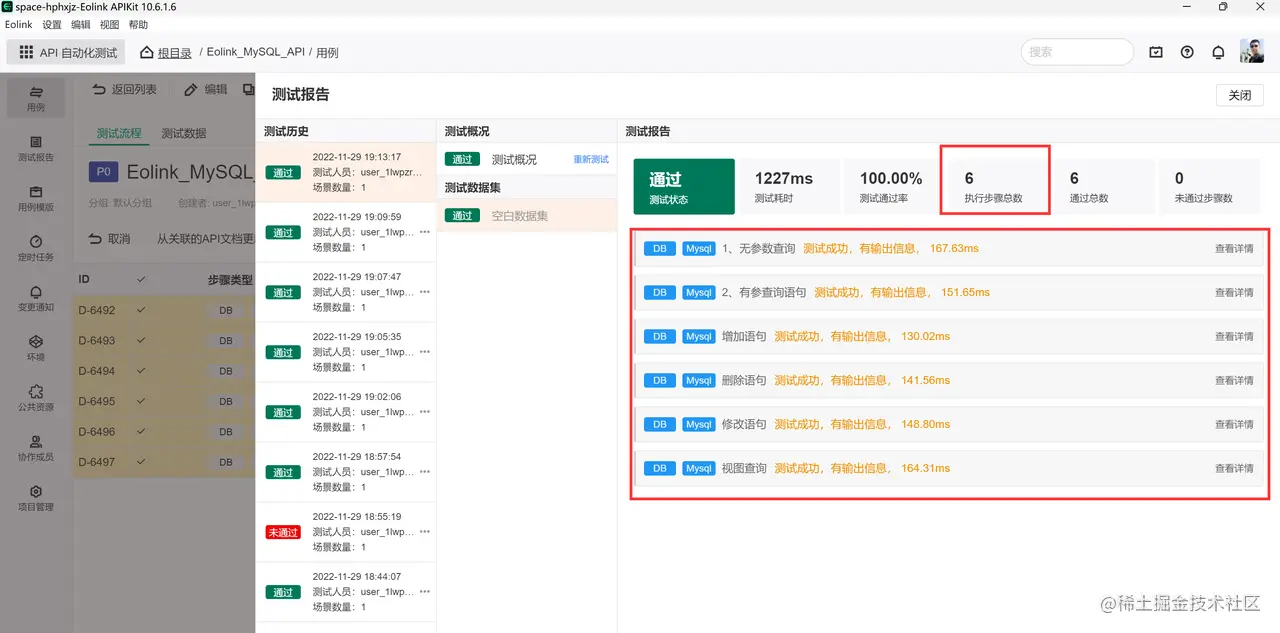Viewport: 1280px width, 633px height.
Task: Click the calendar-check icon in the top bar
Action: coord(1156,52)
